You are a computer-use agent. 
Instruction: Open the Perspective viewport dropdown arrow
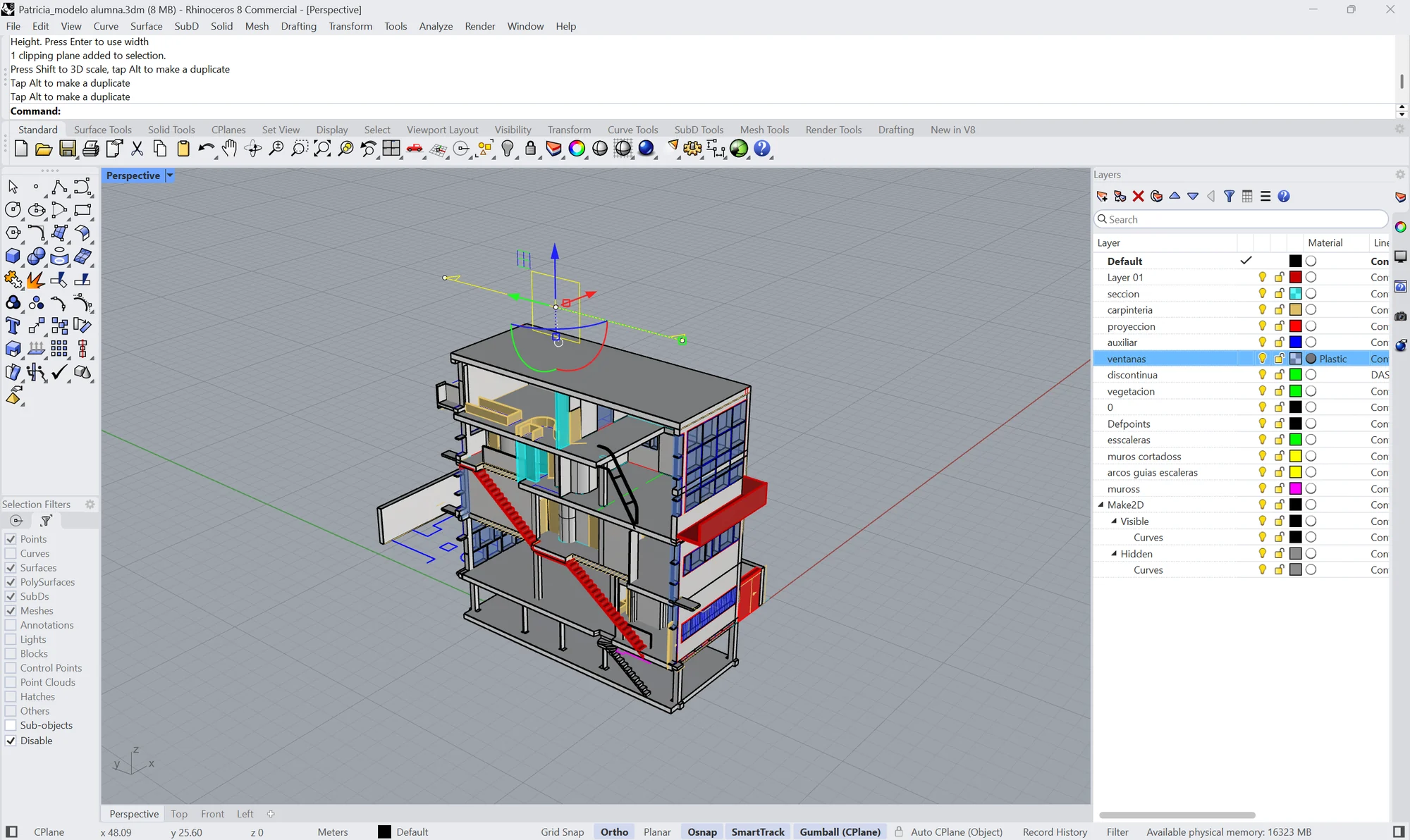[x=170, y=175]
